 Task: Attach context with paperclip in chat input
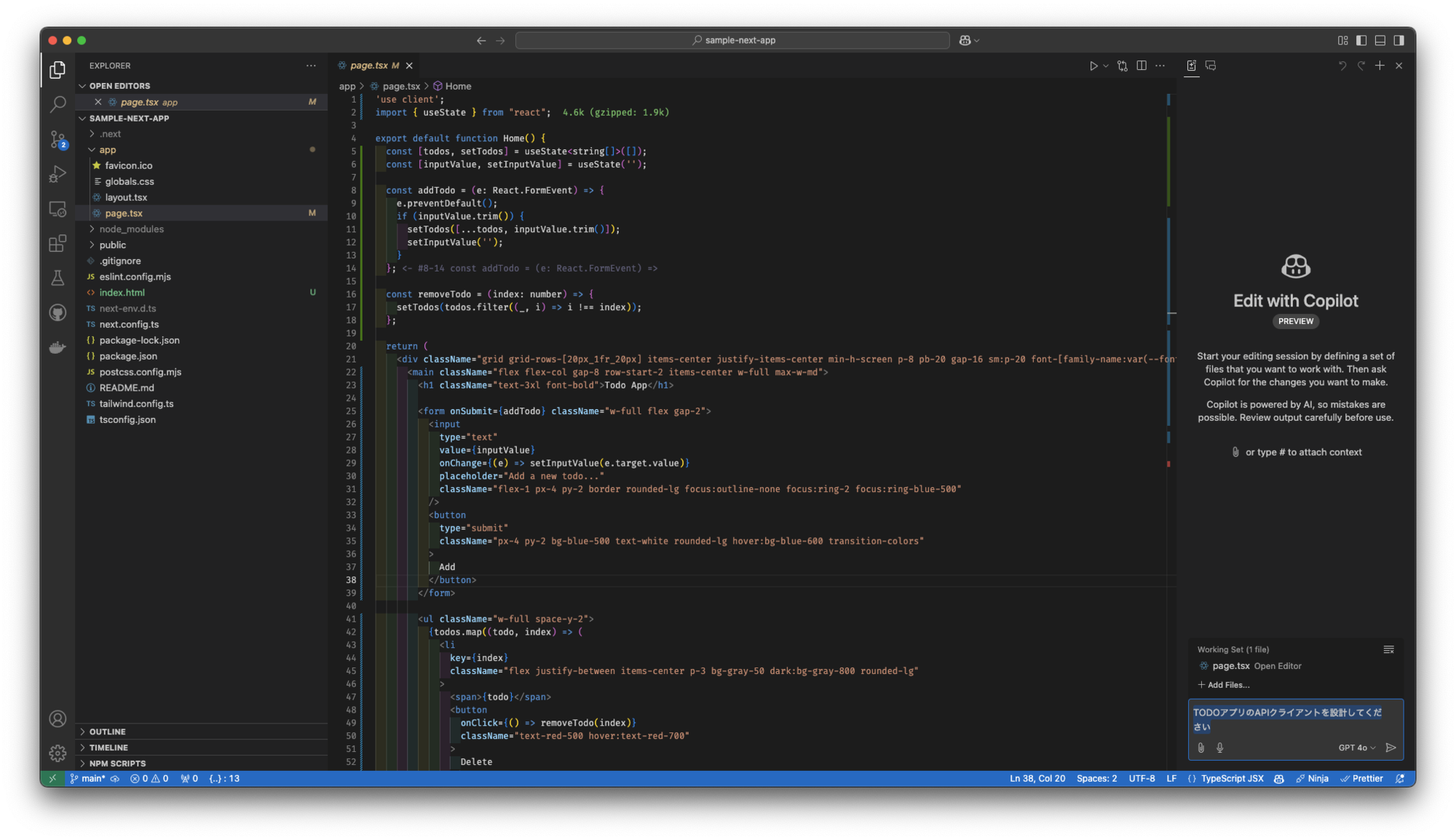(x=1201, y=748)
